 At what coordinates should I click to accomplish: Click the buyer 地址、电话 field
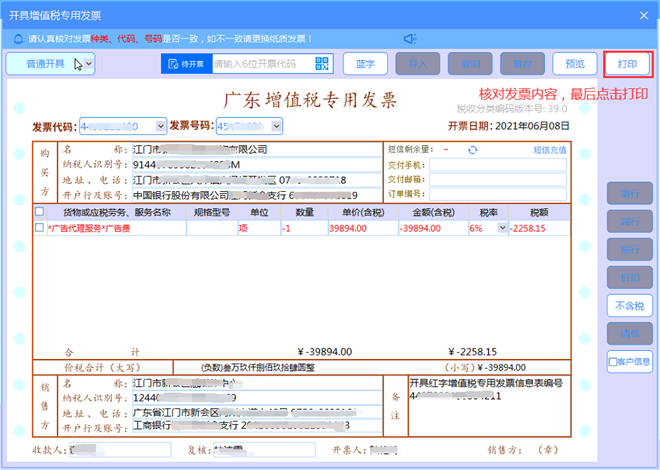coord(257,180)
